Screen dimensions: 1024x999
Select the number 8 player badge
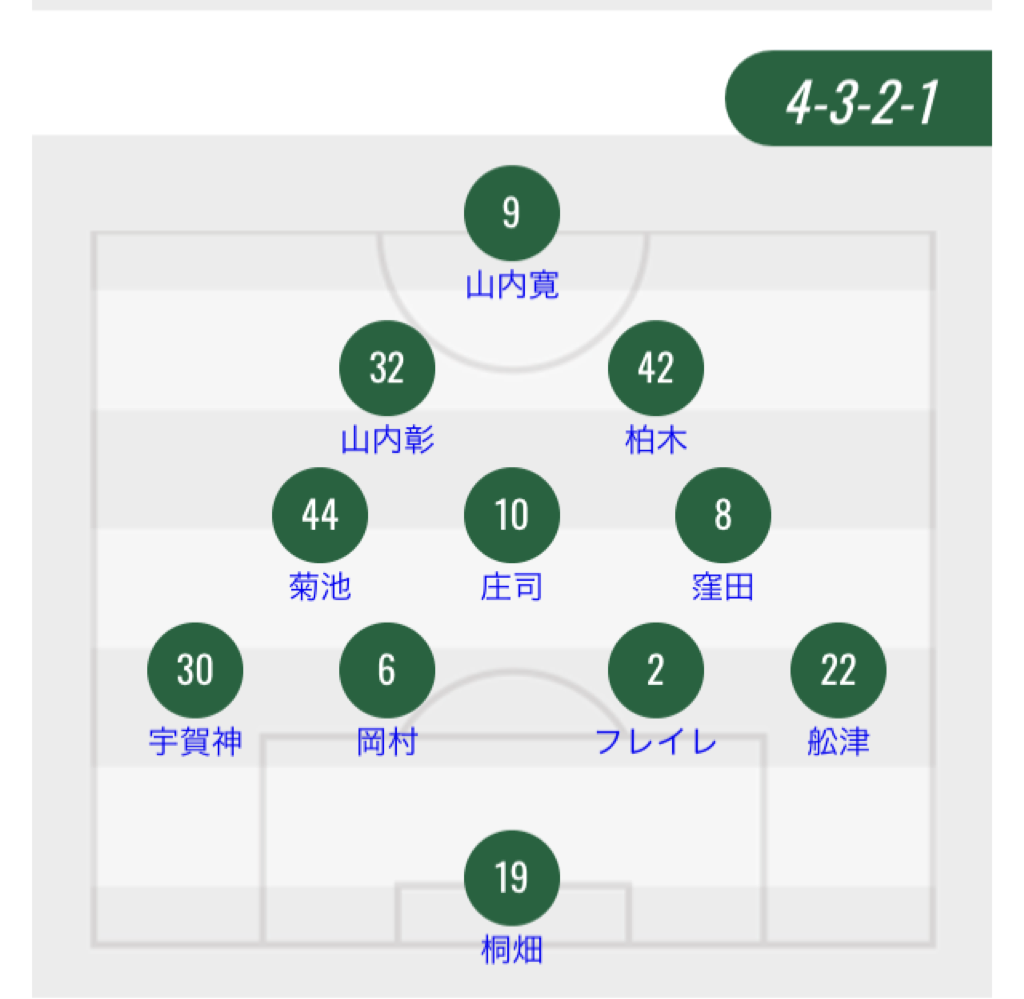(x=723, y=515)
